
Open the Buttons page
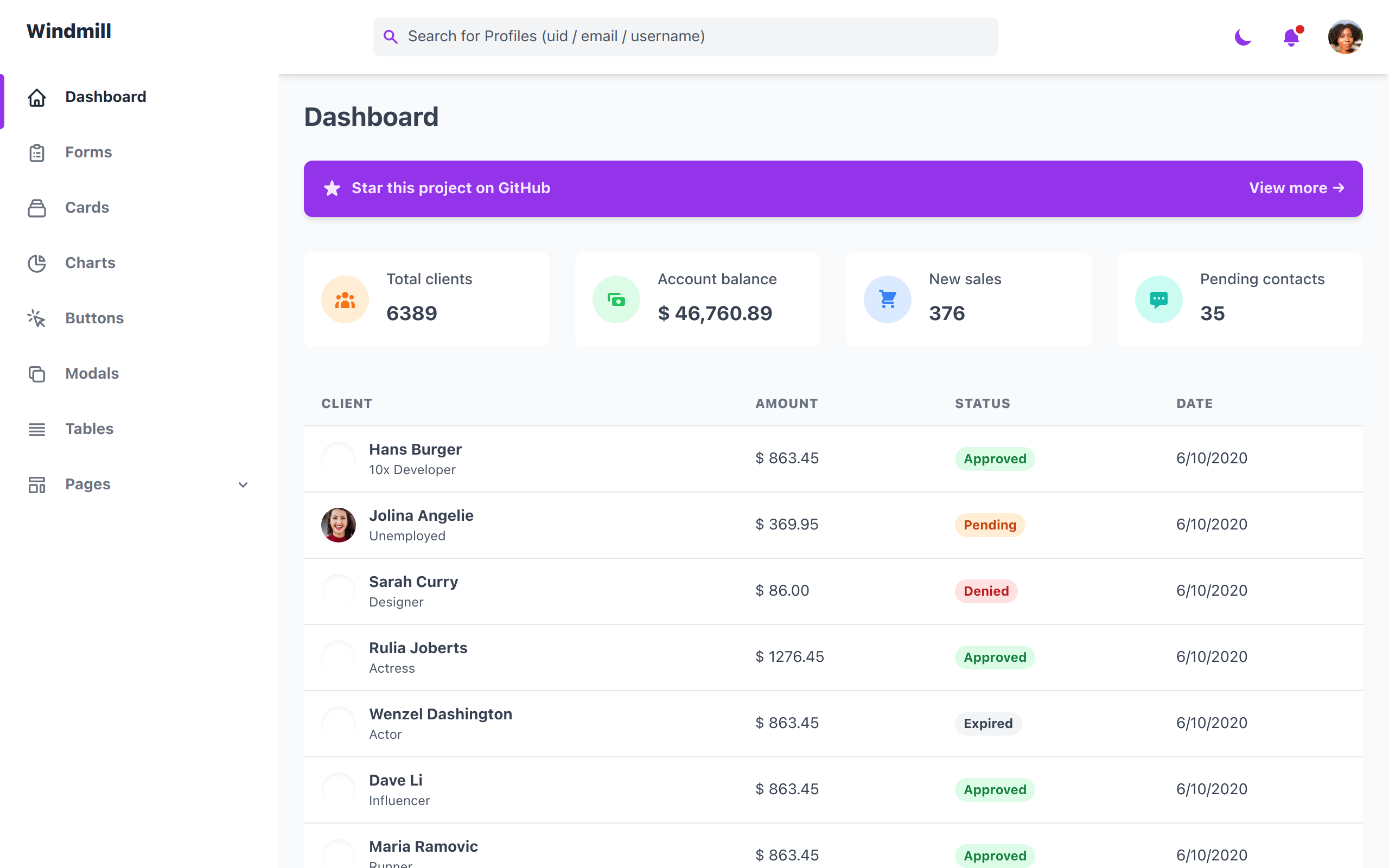(94, 318)
